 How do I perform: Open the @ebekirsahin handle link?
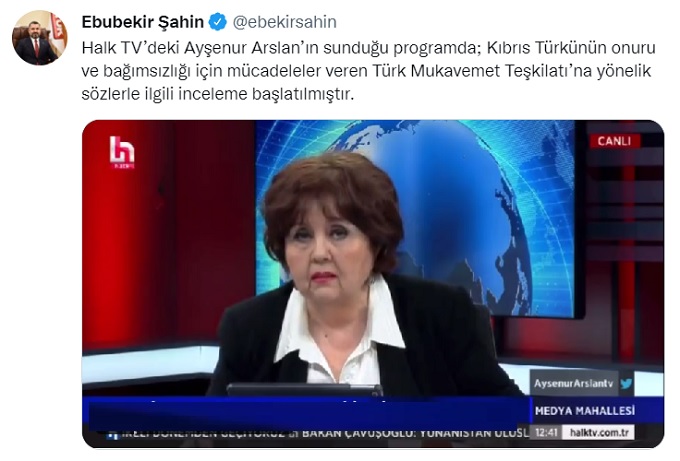[284, 22]
